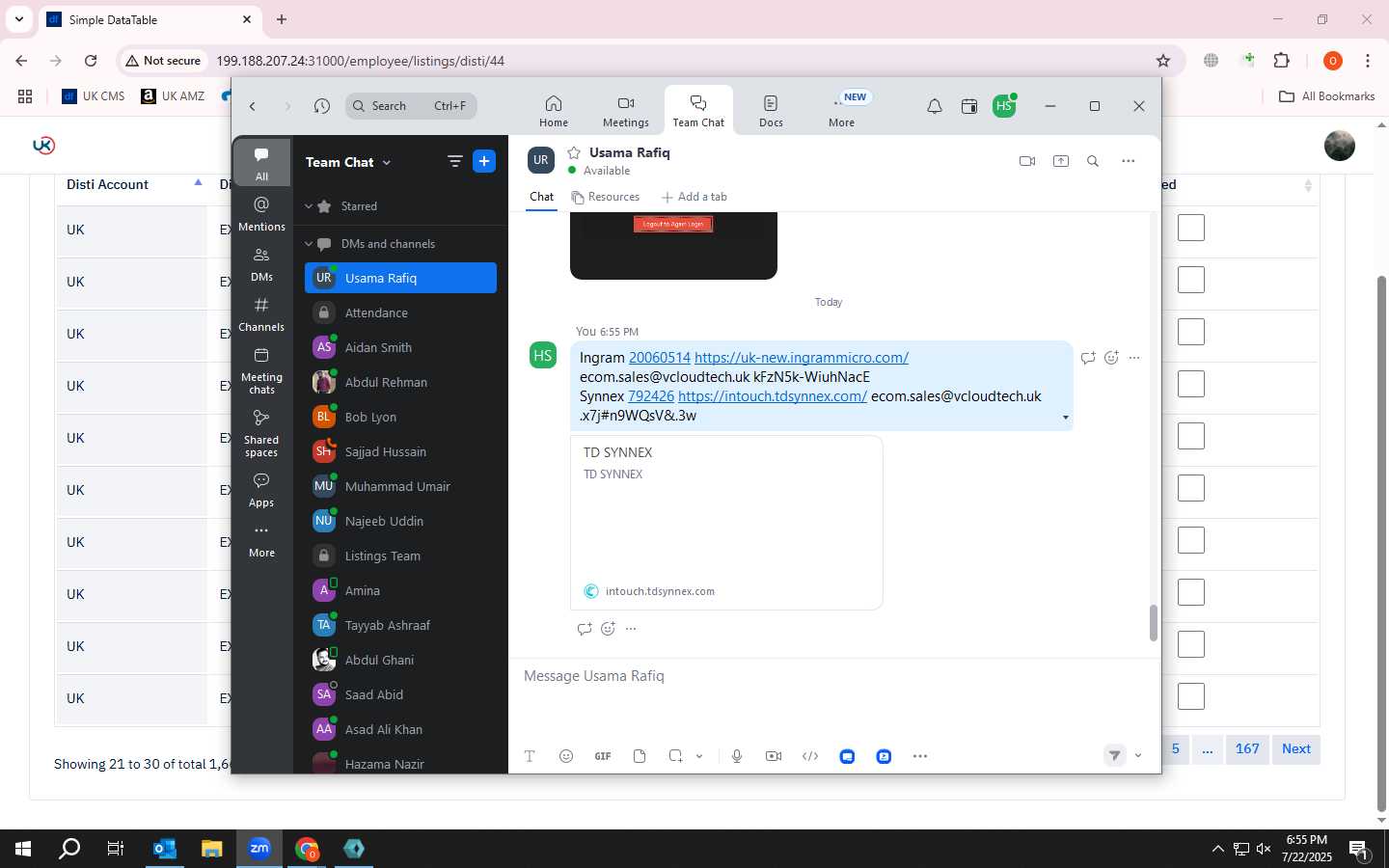Screen dimensions: 1389x868
Task: Go to page 167 in pagination
Action: point(1247,749)
